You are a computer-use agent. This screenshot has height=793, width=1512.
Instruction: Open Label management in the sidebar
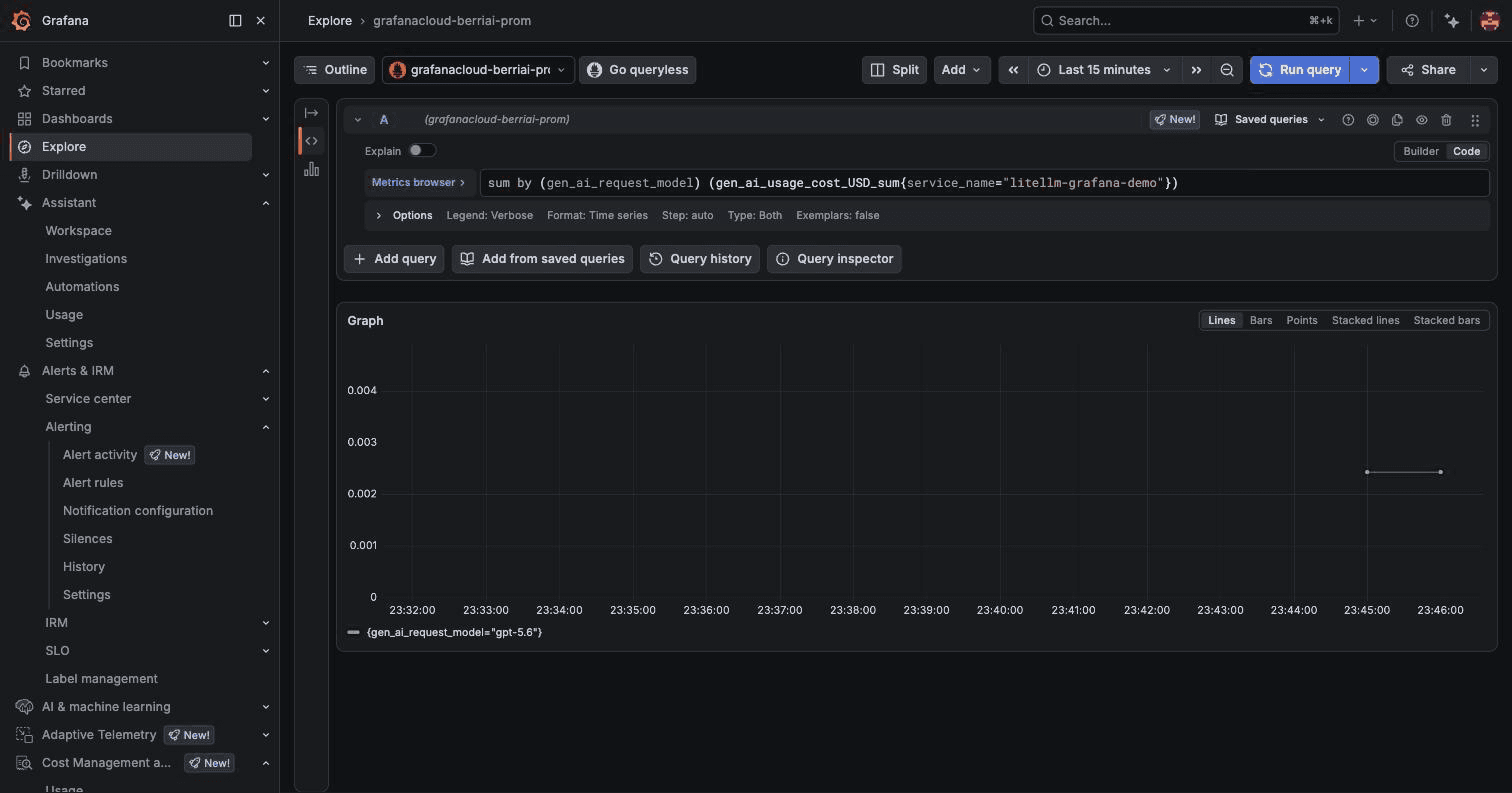point(101,679)
